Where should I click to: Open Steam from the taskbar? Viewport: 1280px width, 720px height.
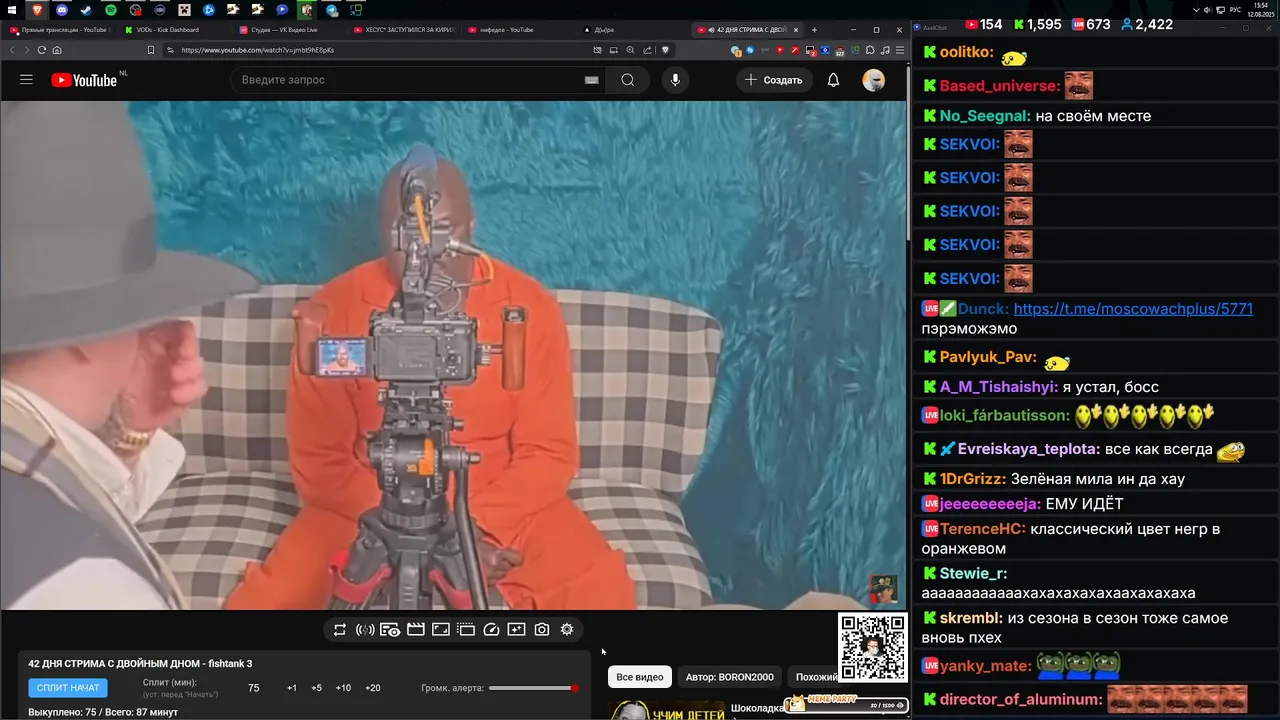tap(86, 10)
